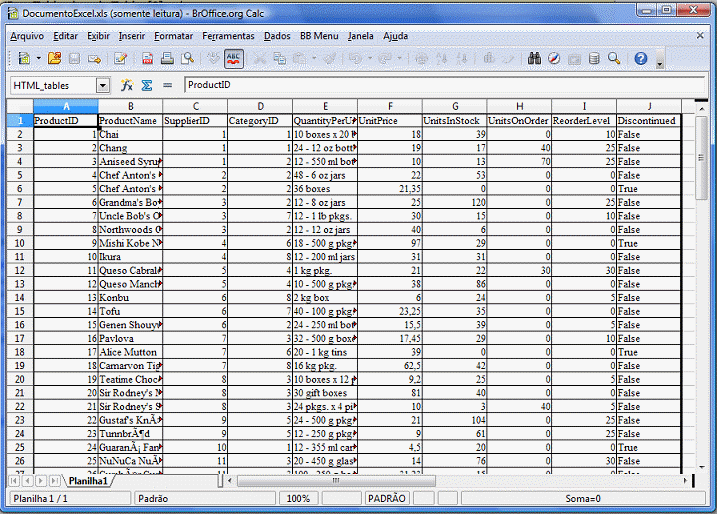The image size is (717, 514).
Task: Click the Open file folder icon
Action: tap(54, 59)
